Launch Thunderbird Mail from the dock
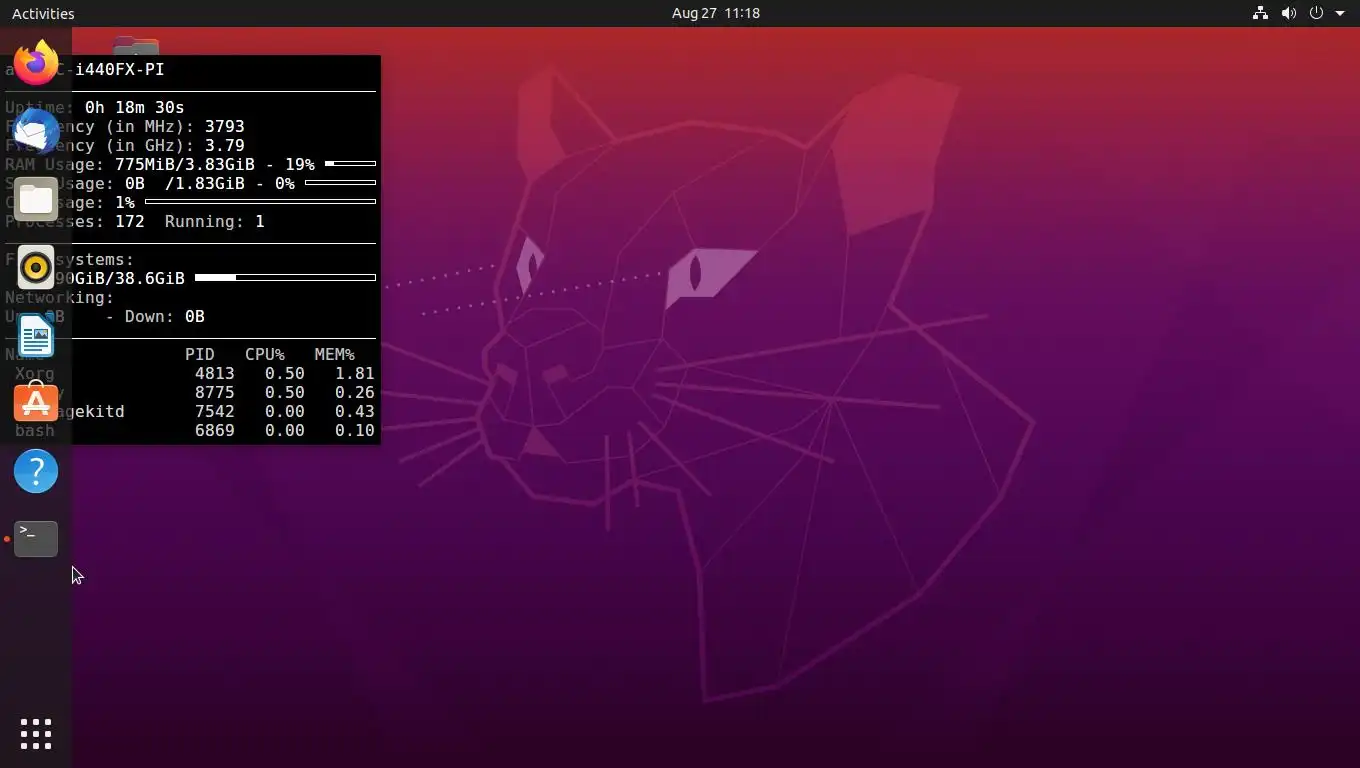 tap(36, 131)
